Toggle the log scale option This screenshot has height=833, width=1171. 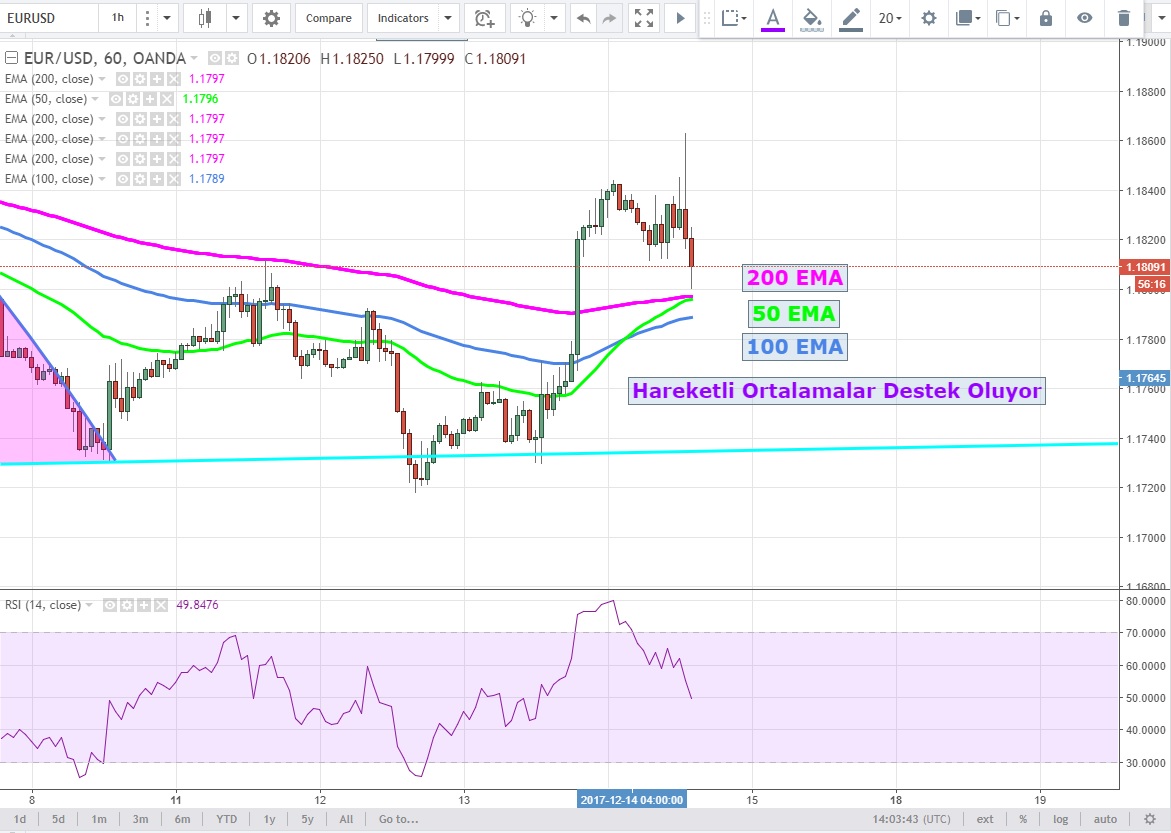click(1059, 819)
